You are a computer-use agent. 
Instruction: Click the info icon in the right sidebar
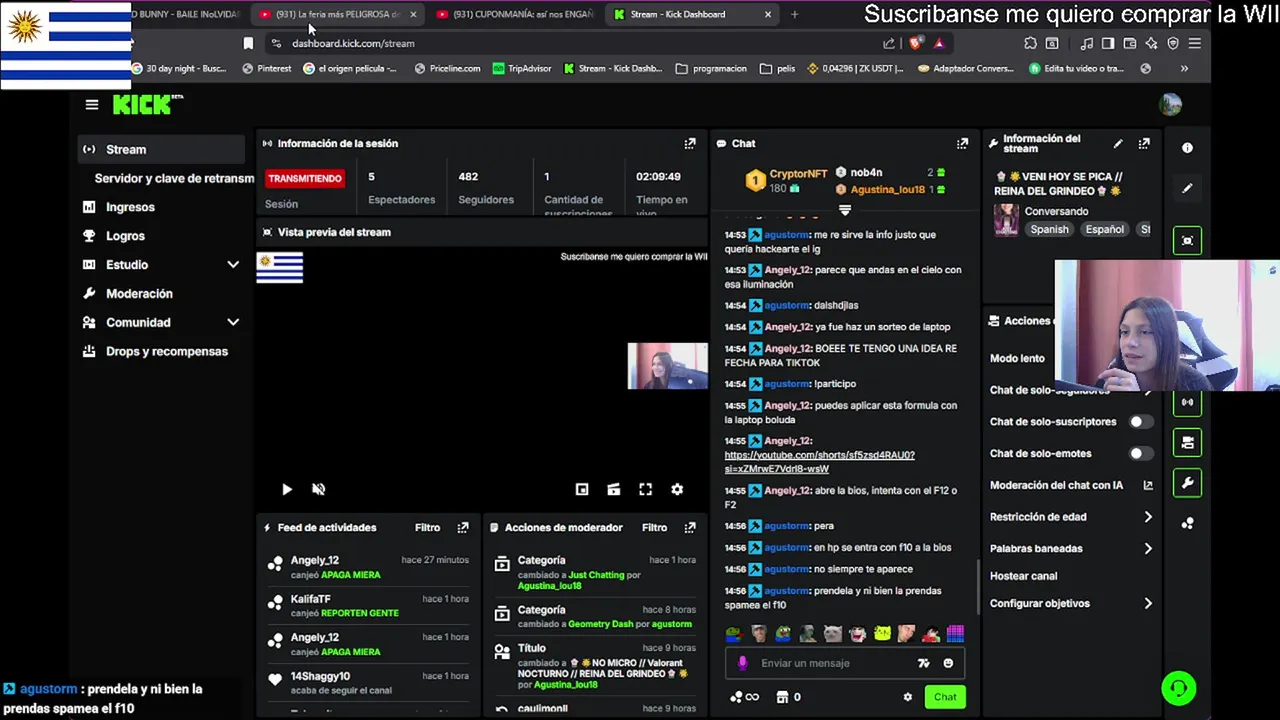click(x=1187, y=148)
